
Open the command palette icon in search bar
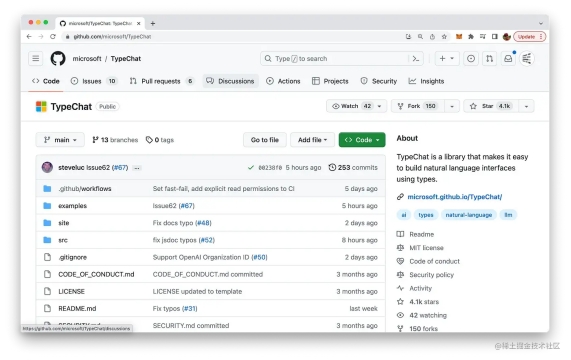416,59
